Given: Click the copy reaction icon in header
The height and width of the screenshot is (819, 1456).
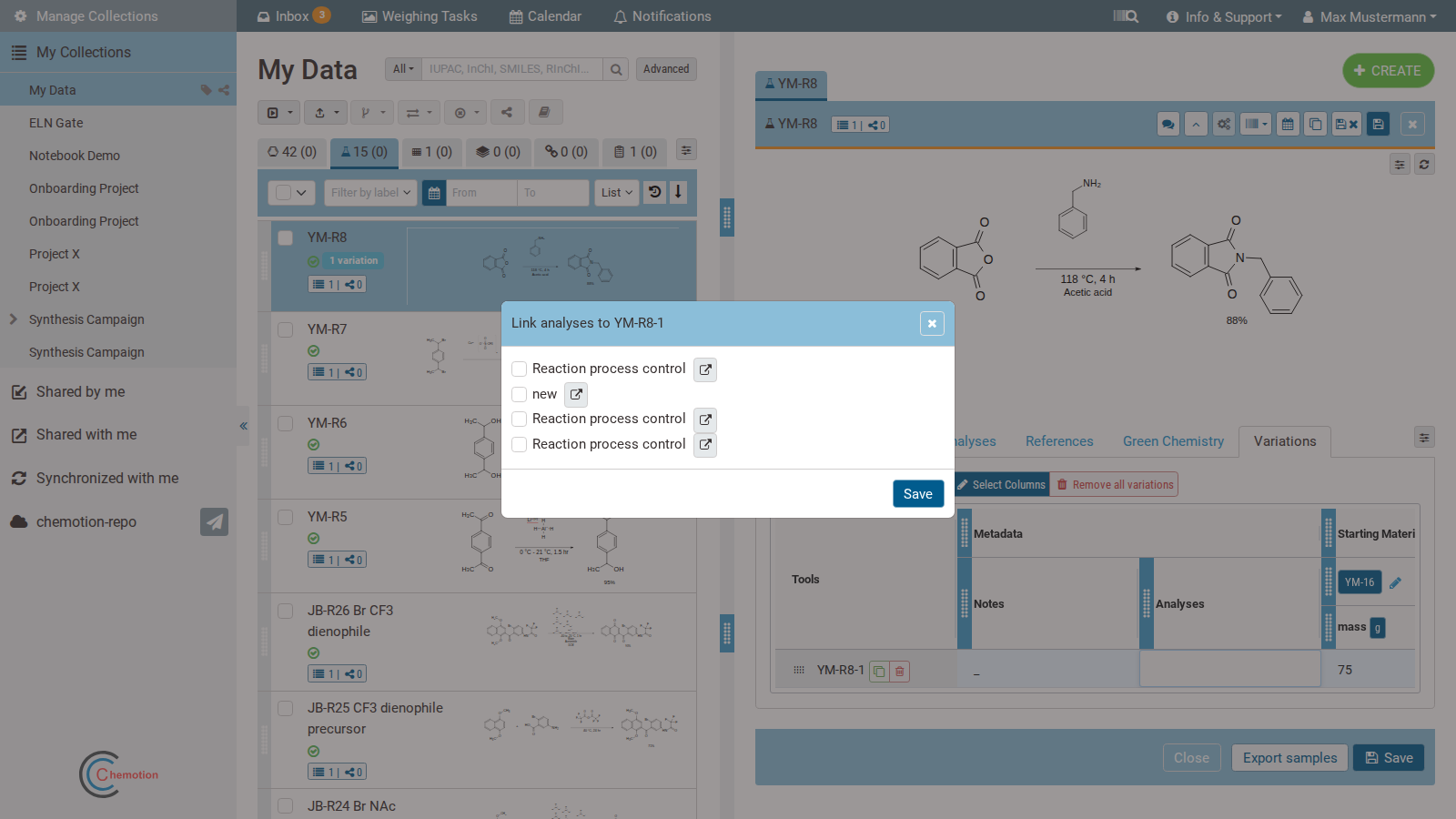Looking at the screenshot, I should 1316,125.
